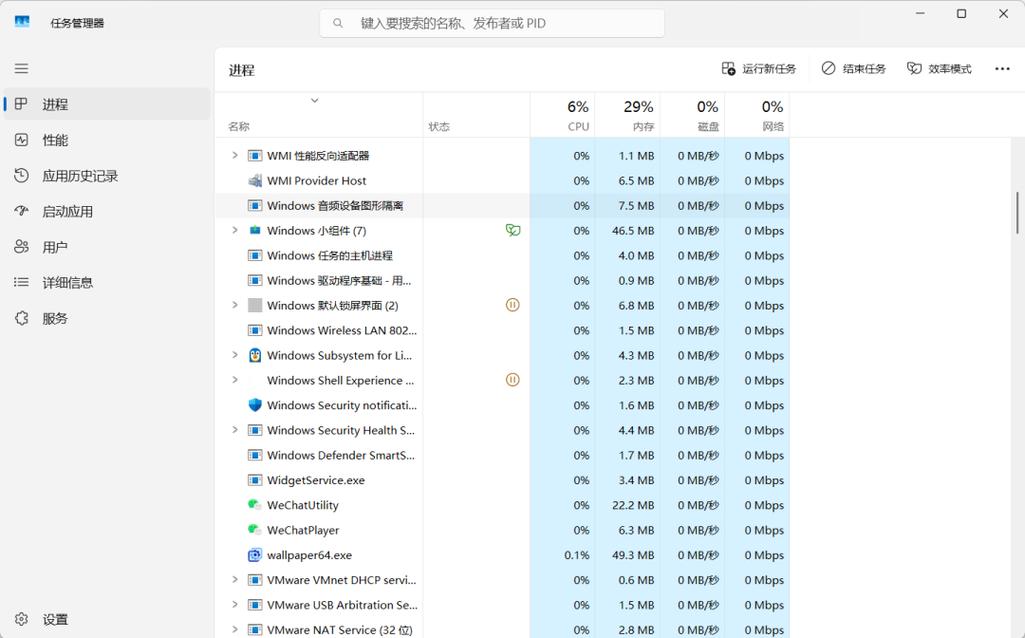Screen dimensions: 1025x638
Task: Open the more options ellipsis menu
Action: point(1002,69)
